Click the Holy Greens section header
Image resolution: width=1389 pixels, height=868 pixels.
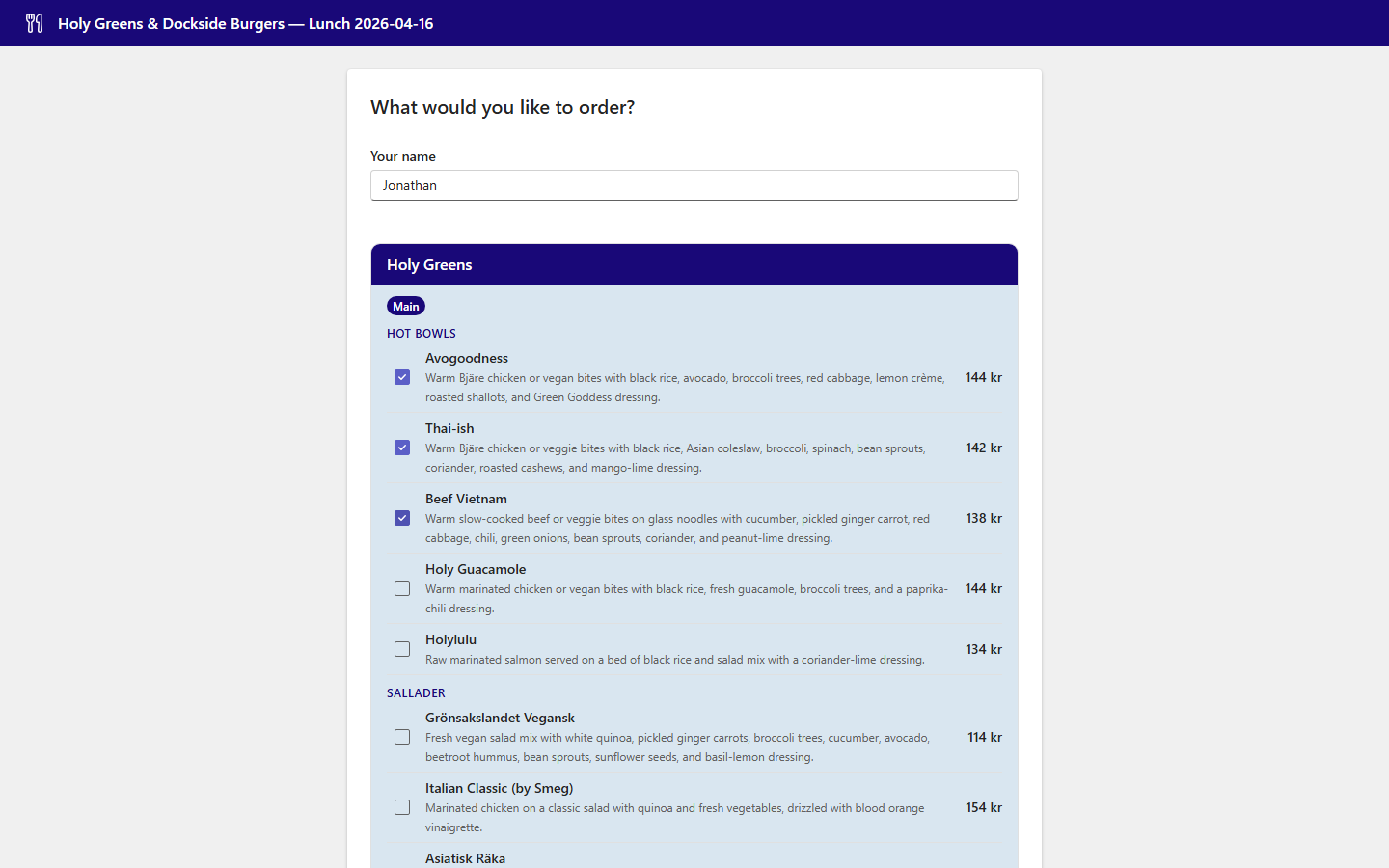coord(694,264)
